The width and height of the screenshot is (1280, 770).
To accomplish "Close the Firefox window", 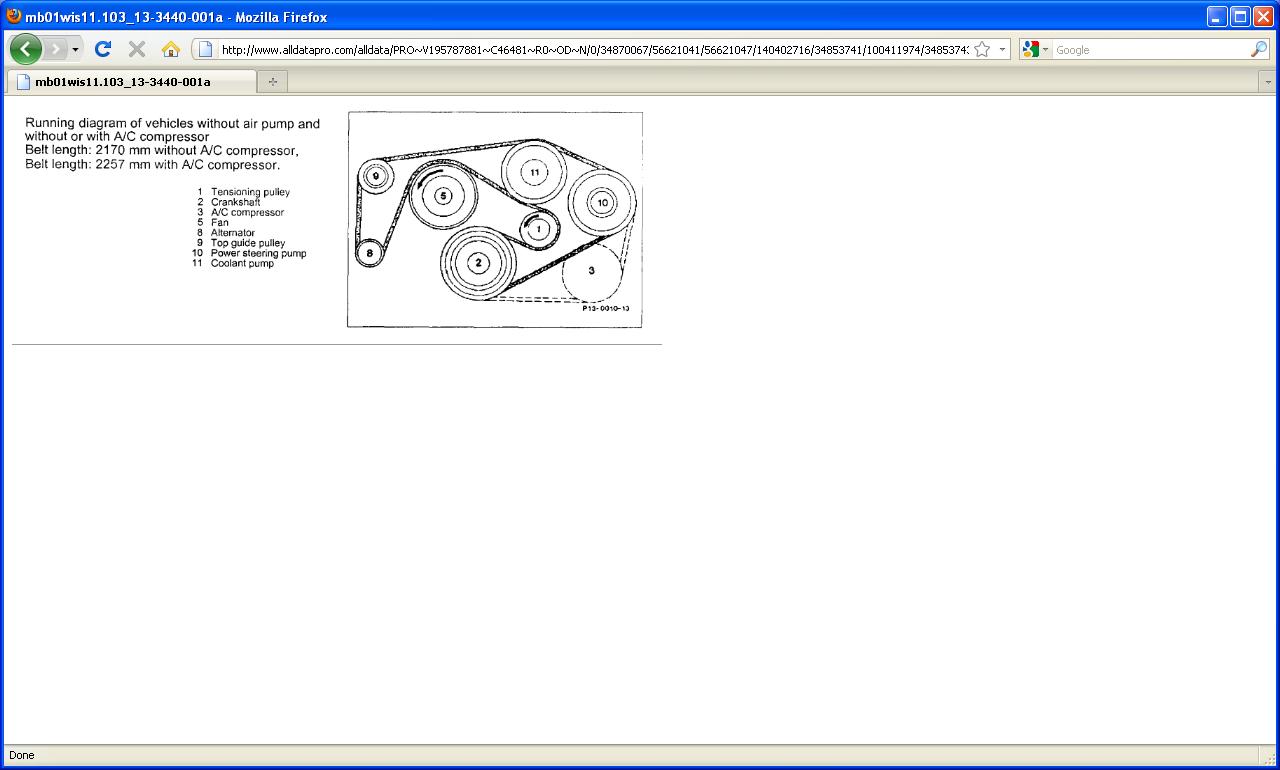I will click(x=1263, y=16).
